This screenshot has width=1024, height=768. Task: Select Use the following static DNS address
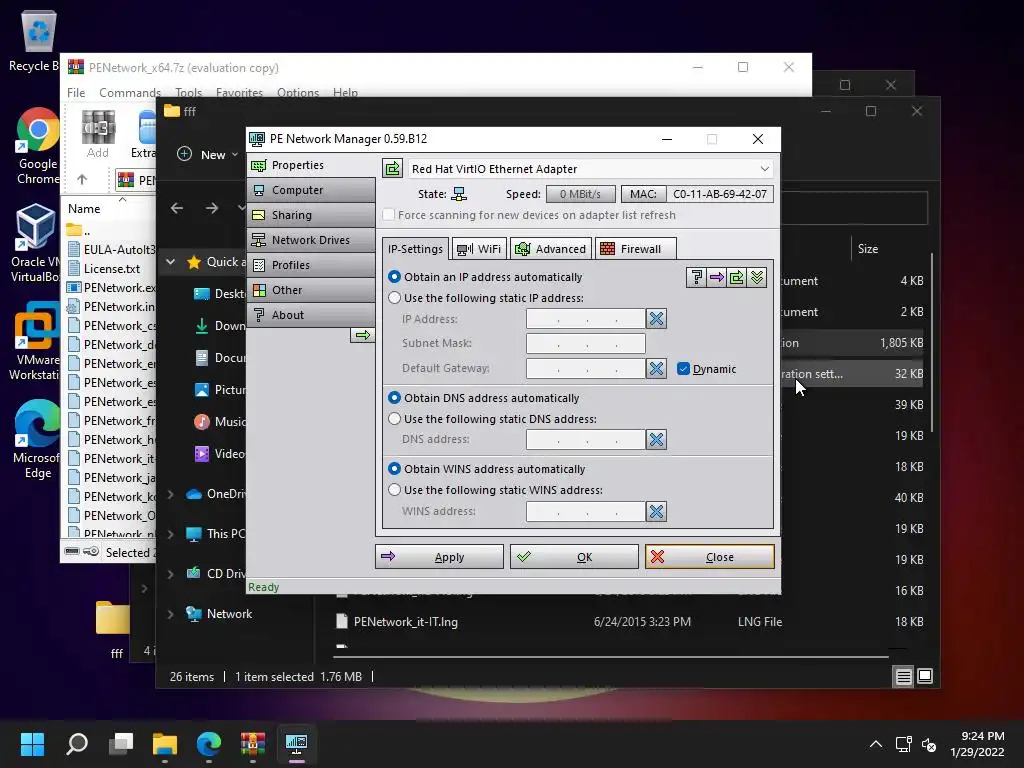click(x=394, y=419)
